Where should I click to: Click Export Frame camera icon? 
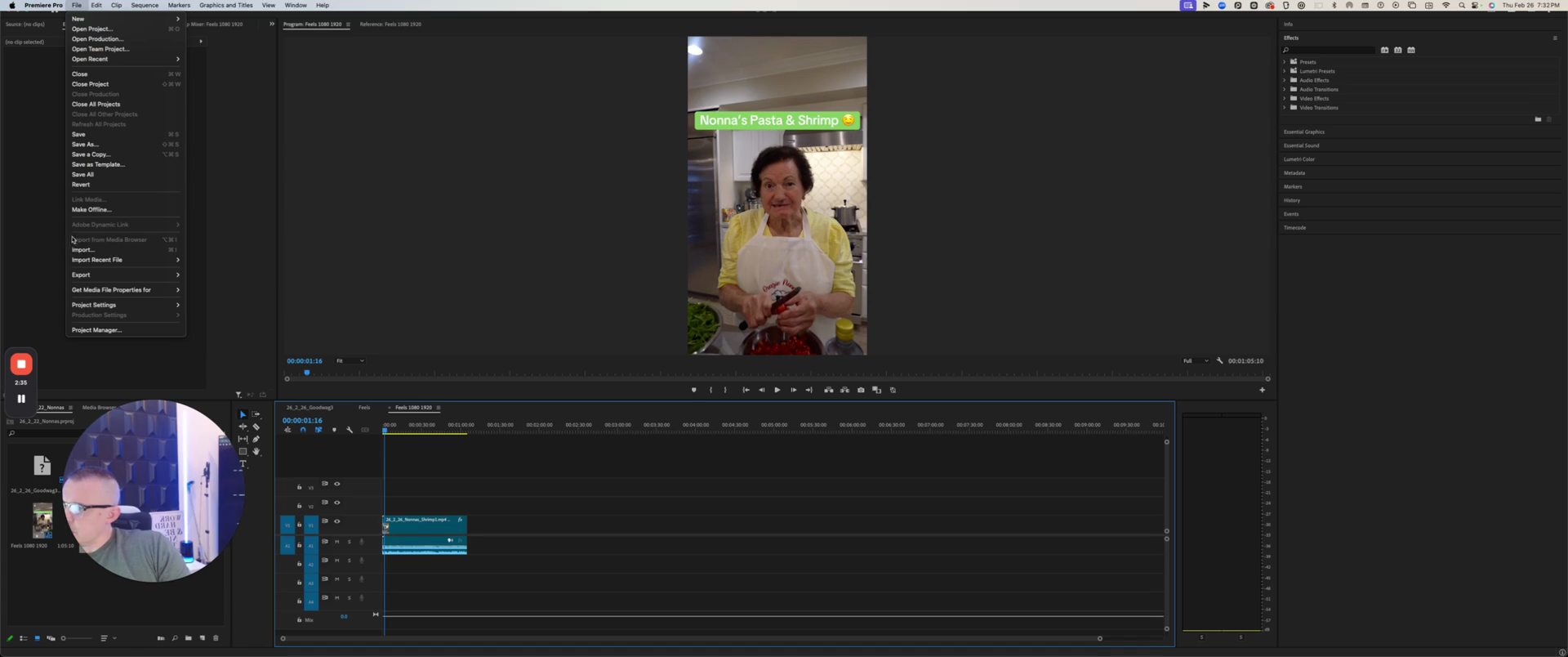[x=861, y=390]
